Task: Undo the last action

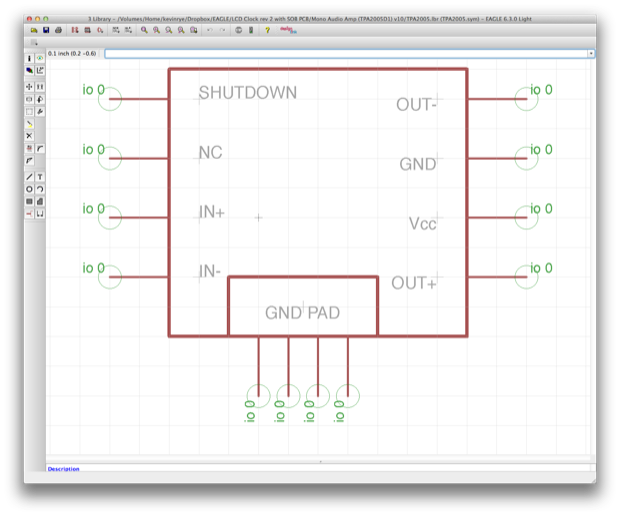Action: [210, 30]
